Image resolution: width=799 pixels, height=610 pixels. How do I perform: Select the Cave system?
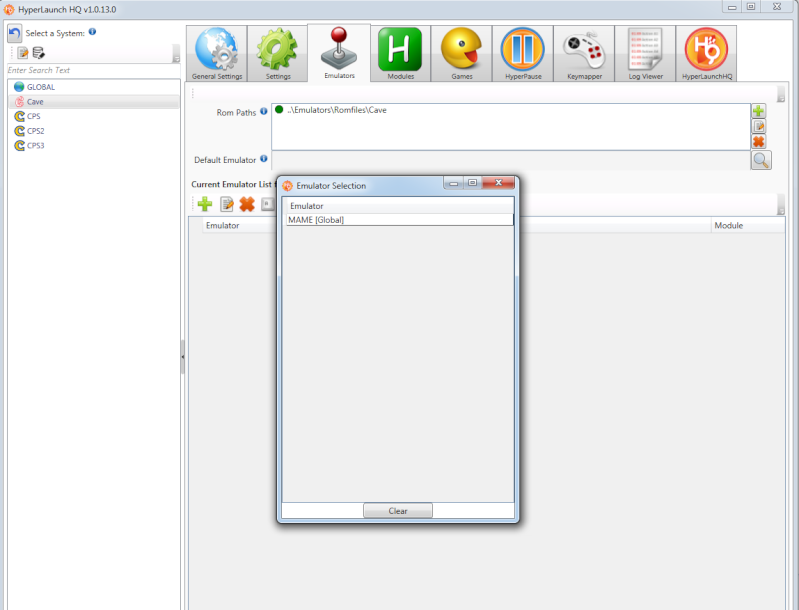[94, 102]
